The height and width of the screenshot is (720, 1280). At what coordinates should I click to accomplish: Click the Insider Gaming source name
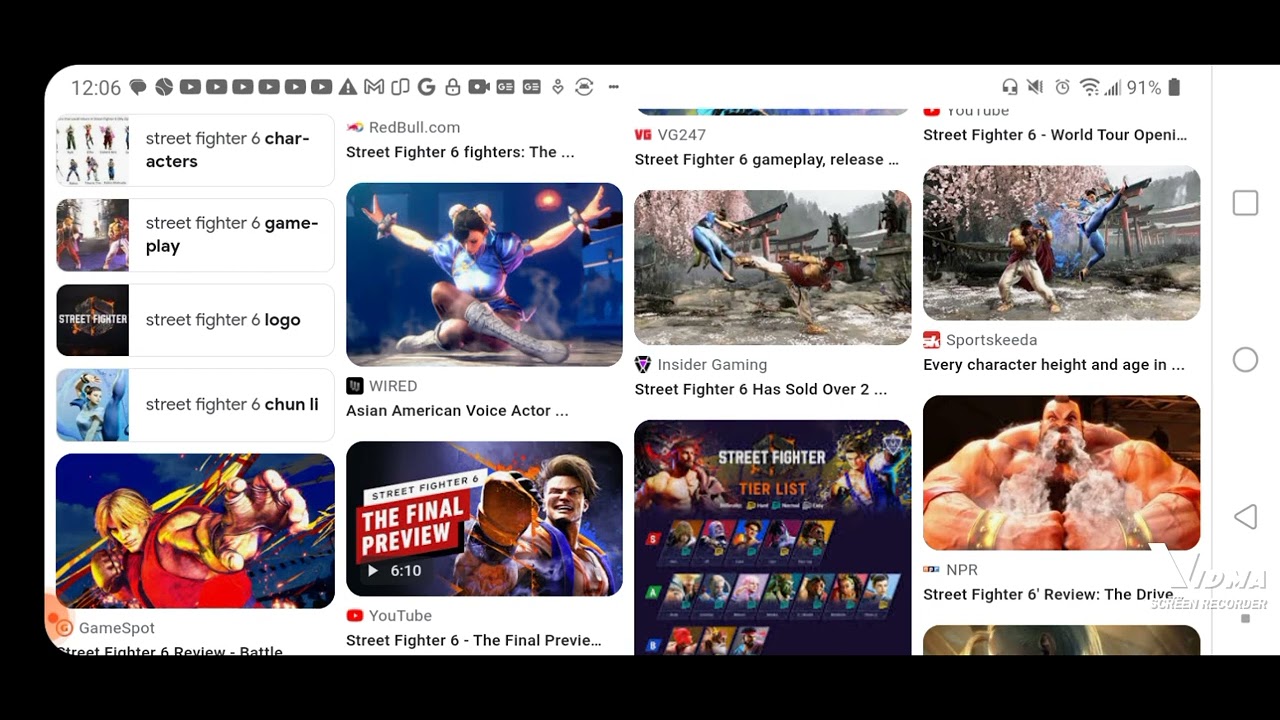712,365
